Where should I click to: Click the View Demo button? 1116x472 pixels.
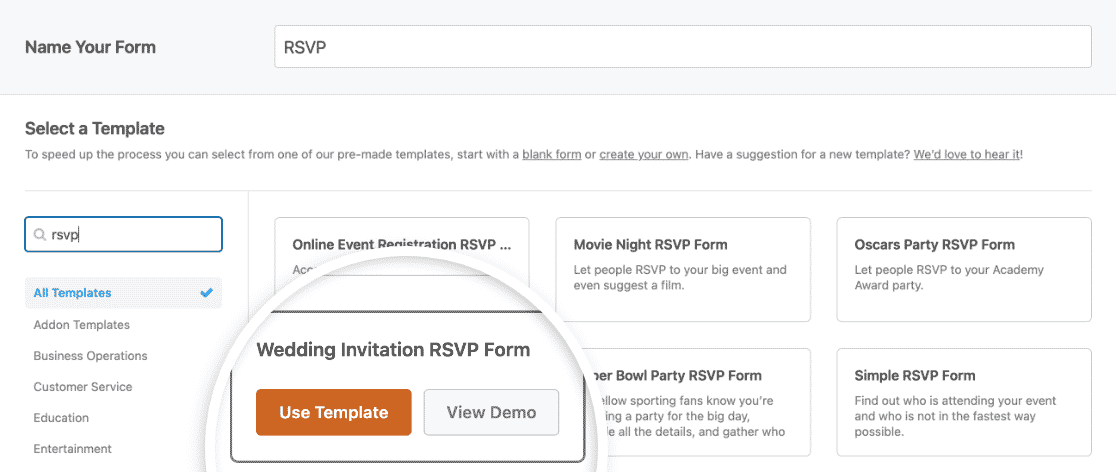[491, 412]
